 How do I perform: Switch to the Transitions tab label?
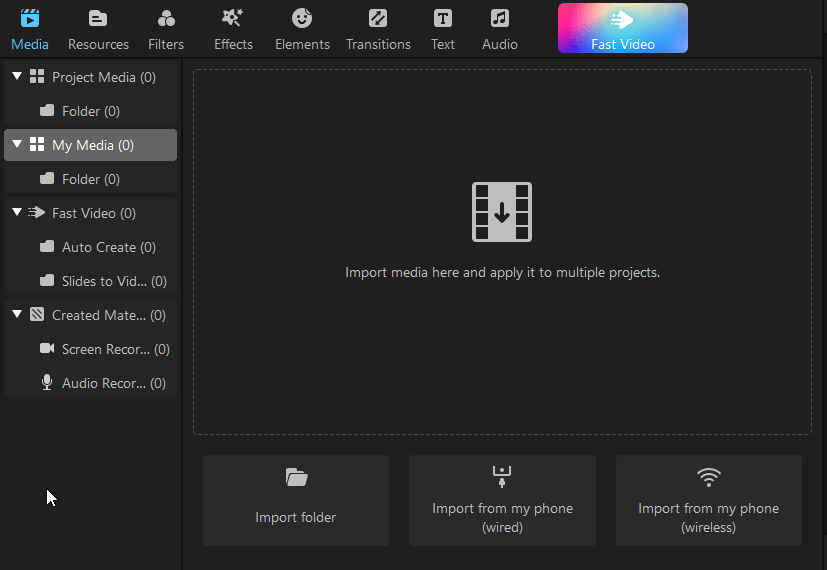click(x=378, y=44)
